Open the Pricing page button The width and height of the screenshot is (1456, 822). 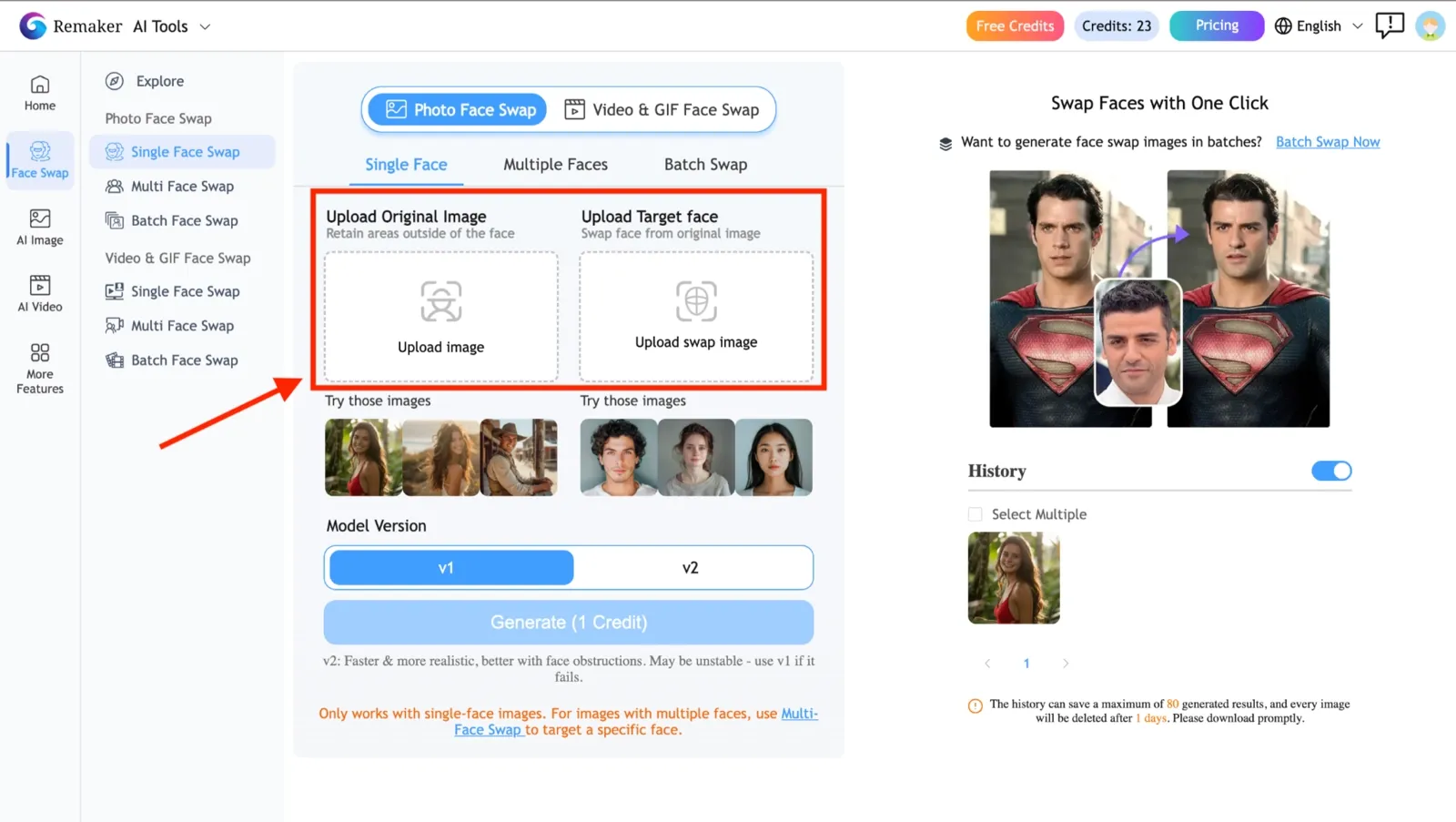pyautogui.click(x=1217, y=25)
